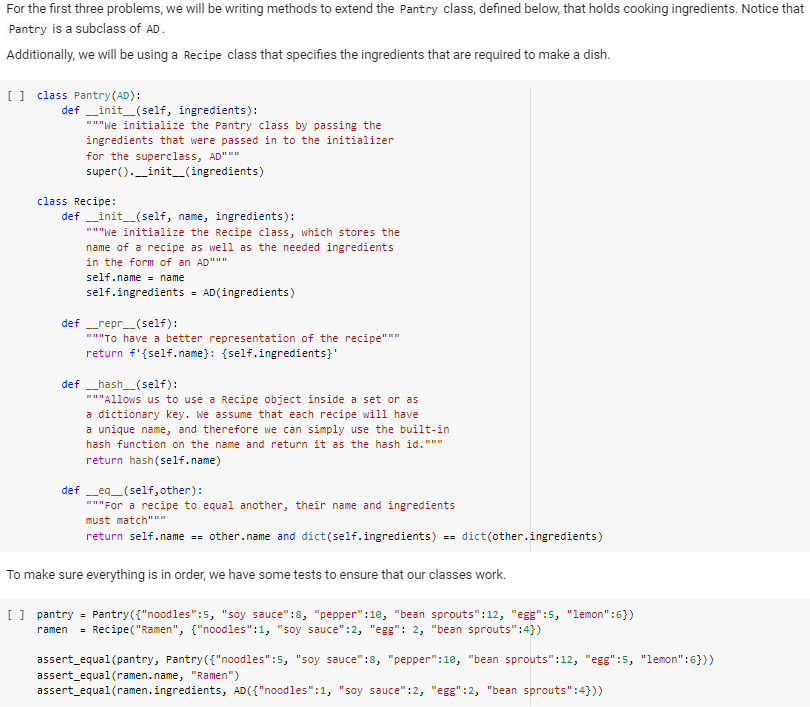Click Pantry's 'def __init__(self, ingredients):' line
This screenshot has height=707, width=810.
point(160,111)
